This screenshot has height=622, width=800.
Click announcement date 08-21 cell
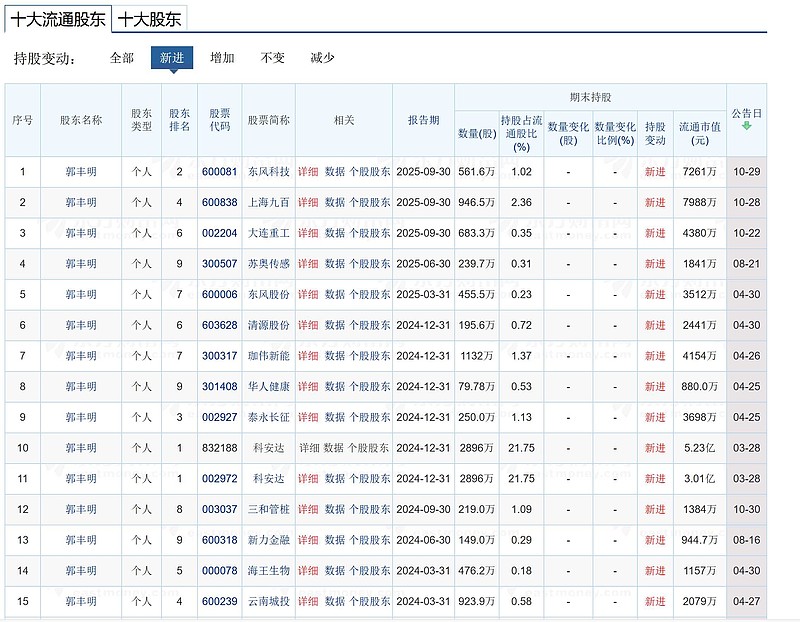[746, 264]
